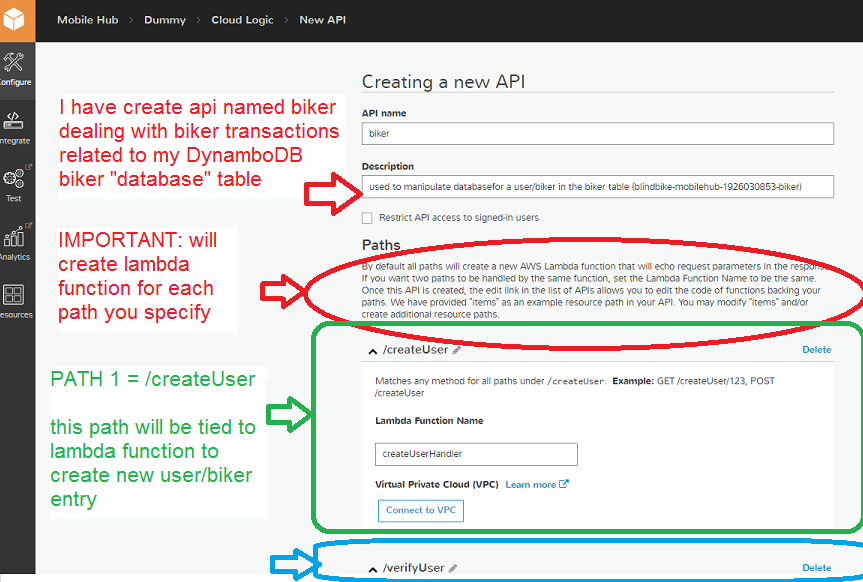Click Connect to VPC button
Viewport: 863px width, 582px height.
point(421,510)
